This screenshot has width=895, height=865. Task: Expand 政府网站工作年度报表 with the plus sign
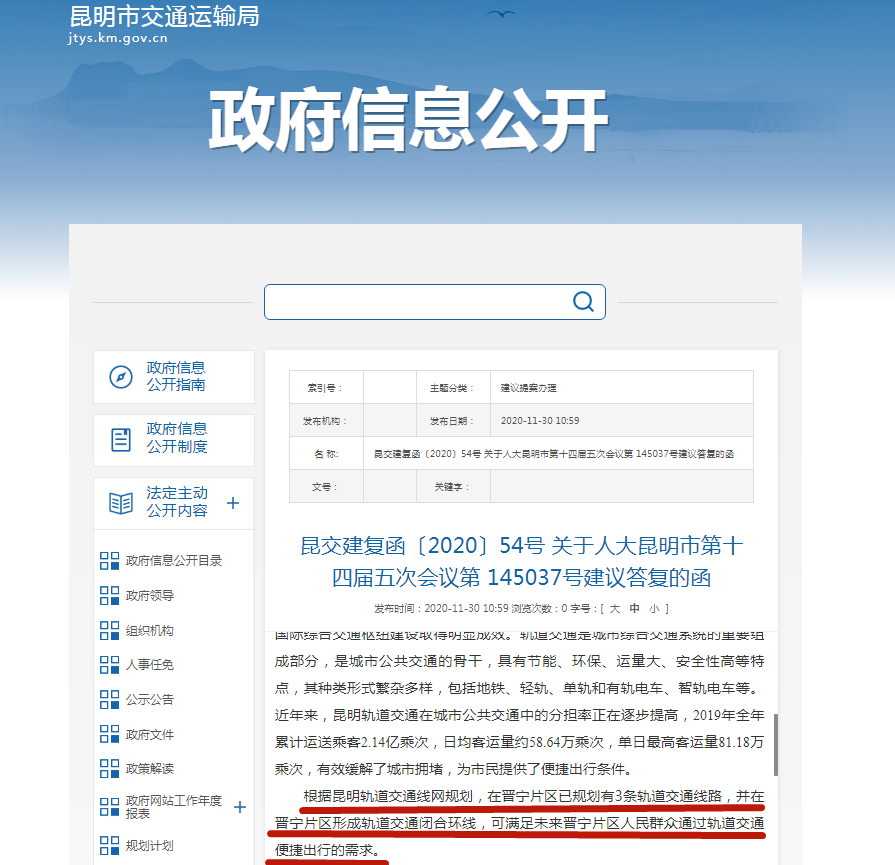pos(240,807)
